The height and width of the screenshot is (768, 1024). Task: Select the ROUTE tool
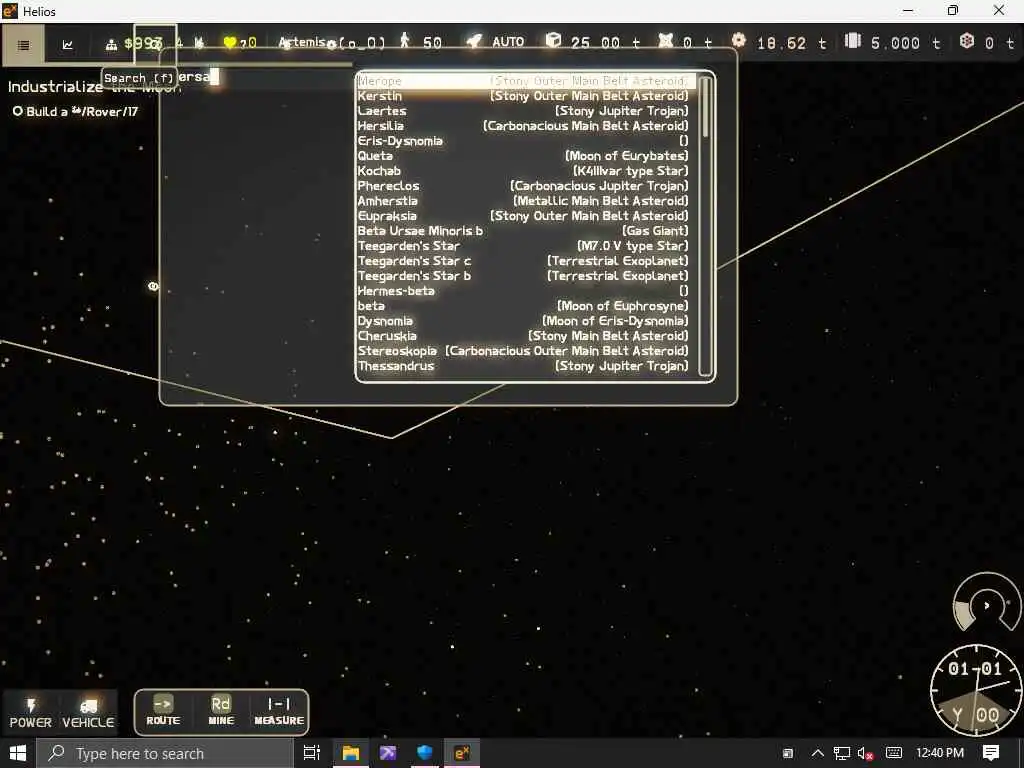point(163,711)
